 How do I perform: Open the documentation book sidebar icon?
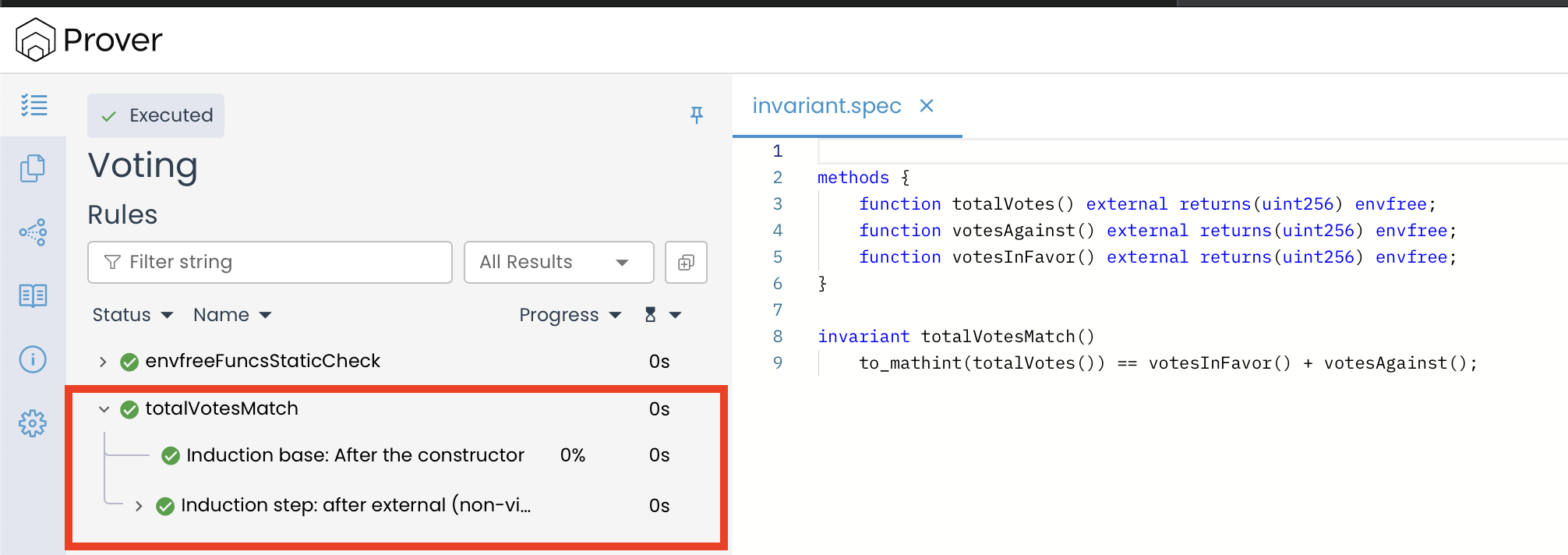point(33,295)
